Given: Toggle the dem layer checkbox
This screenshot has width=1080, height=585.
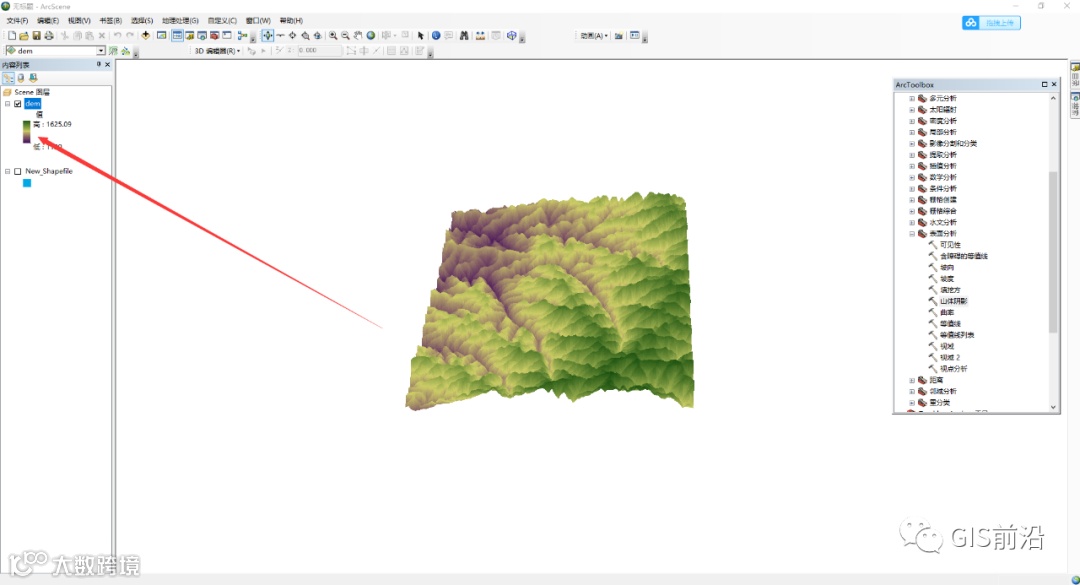Looking at the screenshot, I should click(x=18, y=103).
